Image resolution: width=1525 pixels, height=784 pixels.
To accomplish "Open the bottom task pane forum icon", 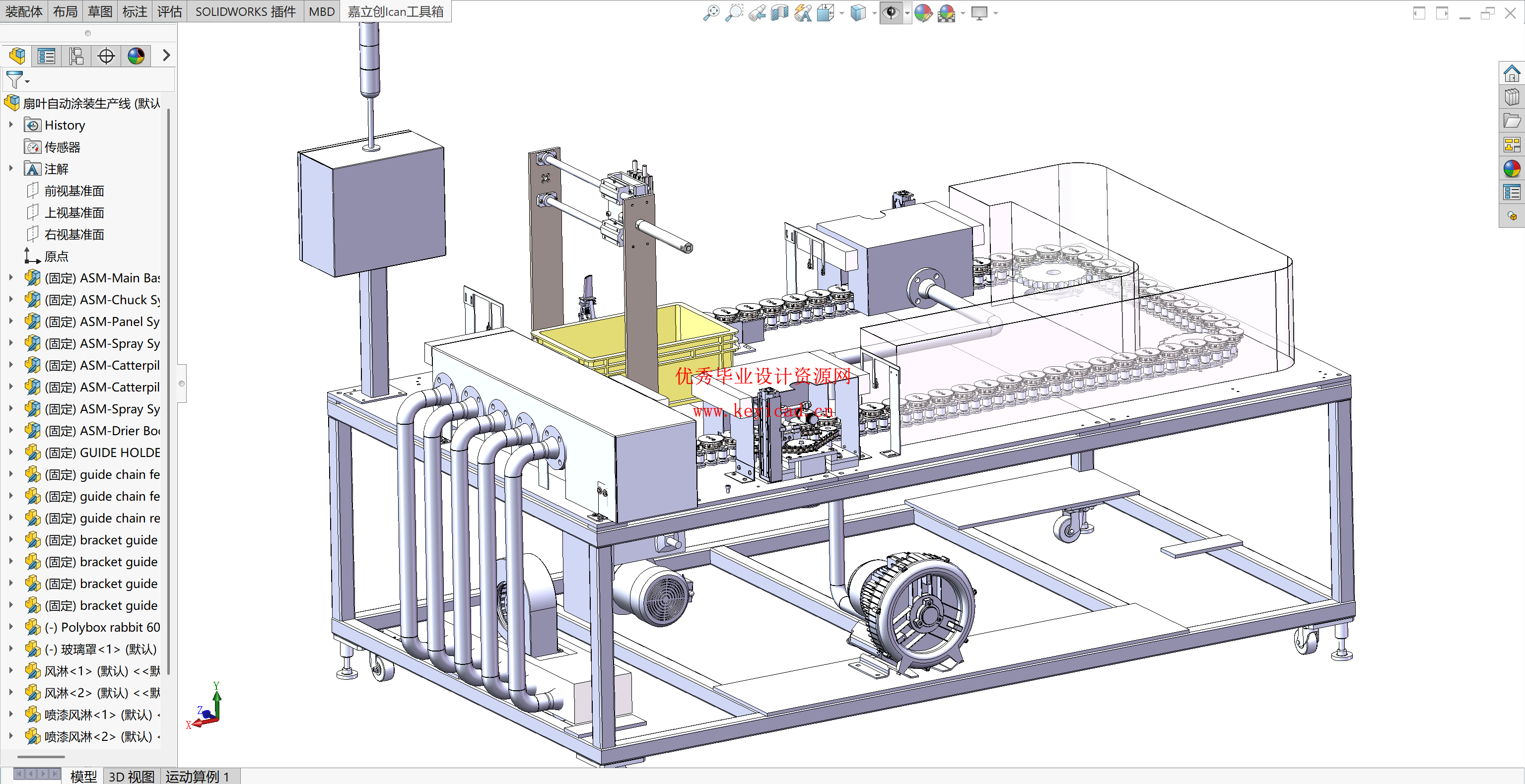I will tap(1512, 216).
